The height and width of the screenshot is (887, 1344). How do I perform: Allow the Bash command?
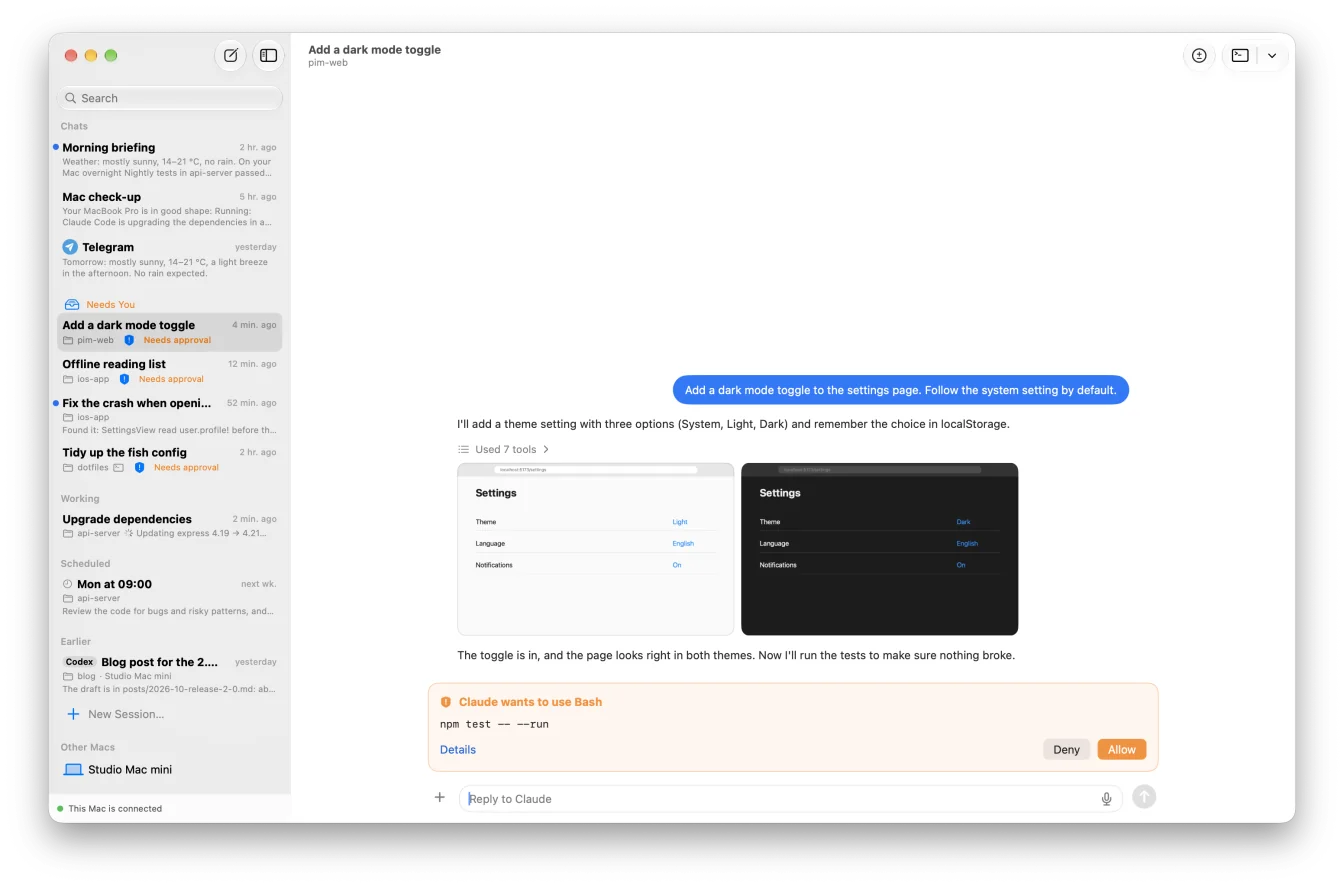point(1122,750)
